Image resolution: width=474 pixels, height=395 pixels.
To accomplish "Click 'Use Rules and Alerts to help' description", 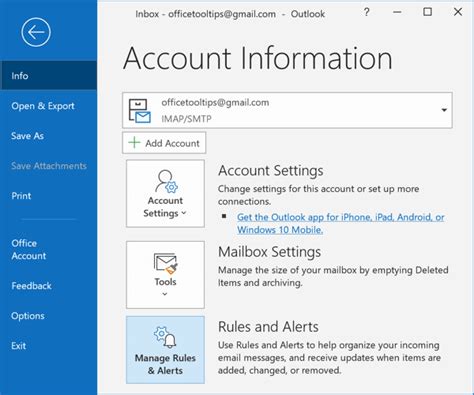I will click(329, 358).
